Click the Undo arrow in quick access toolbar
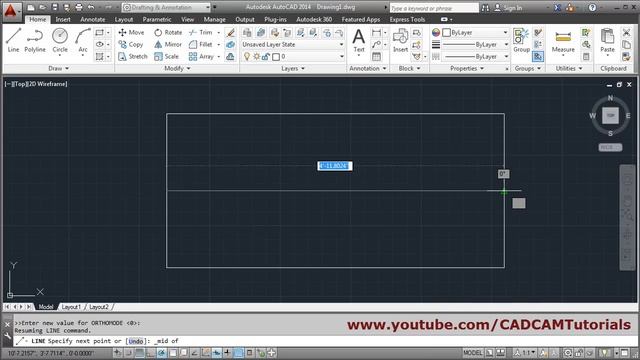 [x=91, y=7]
